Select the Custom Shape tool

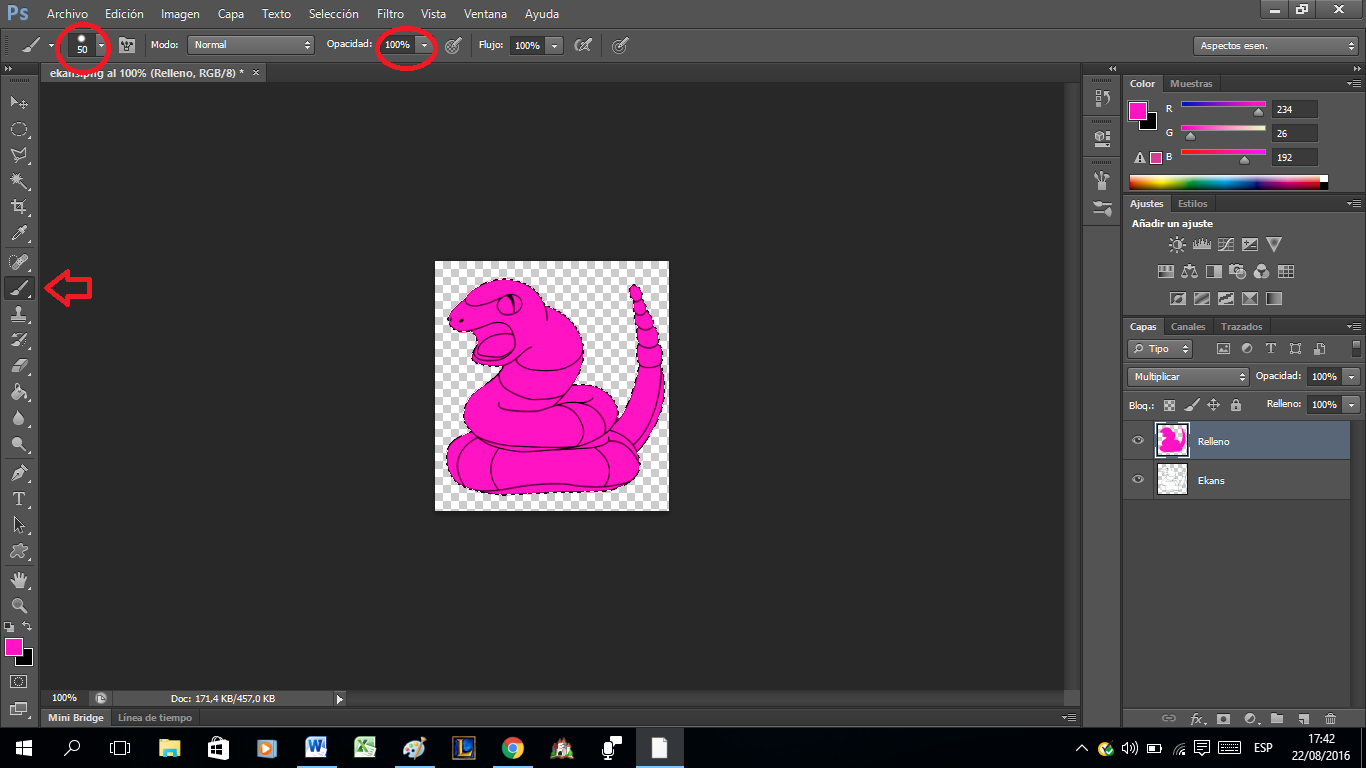click(19, 550)
